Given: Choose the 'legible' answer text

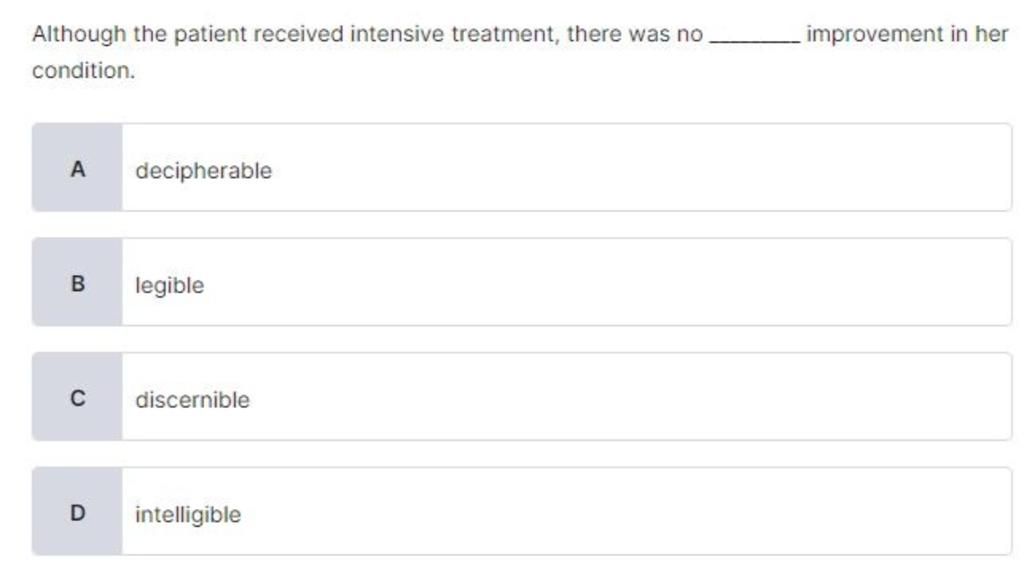Looking at the screenshot, I should click(169, 286).
